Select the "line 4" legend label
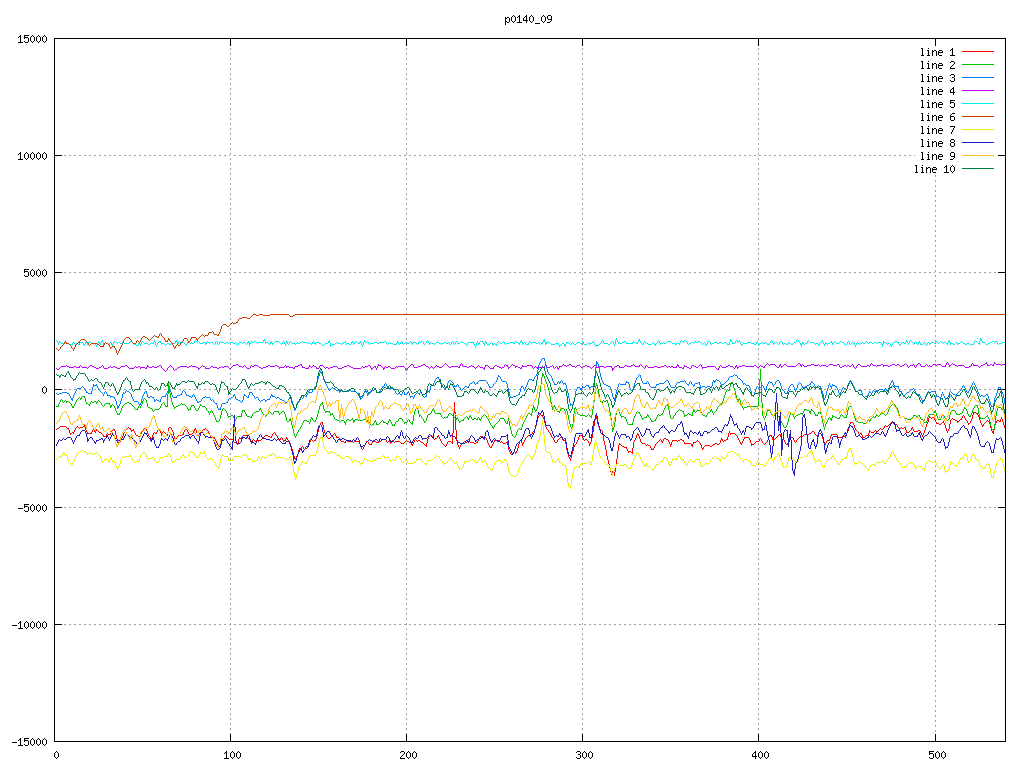 tap(937, 91)
